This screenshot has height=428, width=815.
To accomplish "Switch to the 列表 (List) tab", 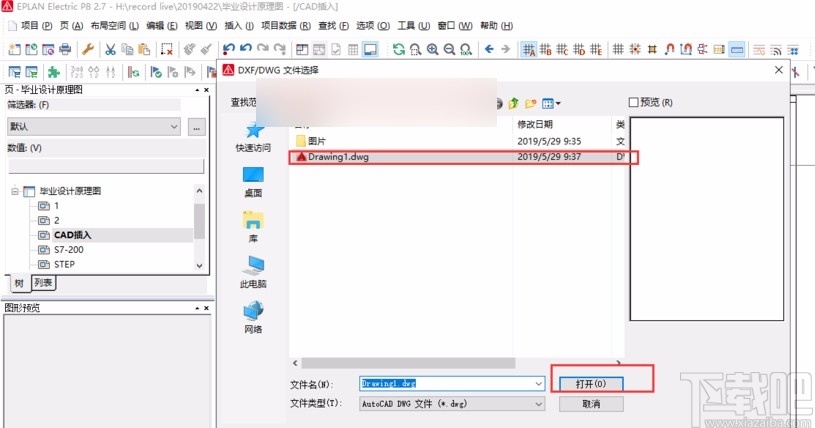I will [43, 283].
